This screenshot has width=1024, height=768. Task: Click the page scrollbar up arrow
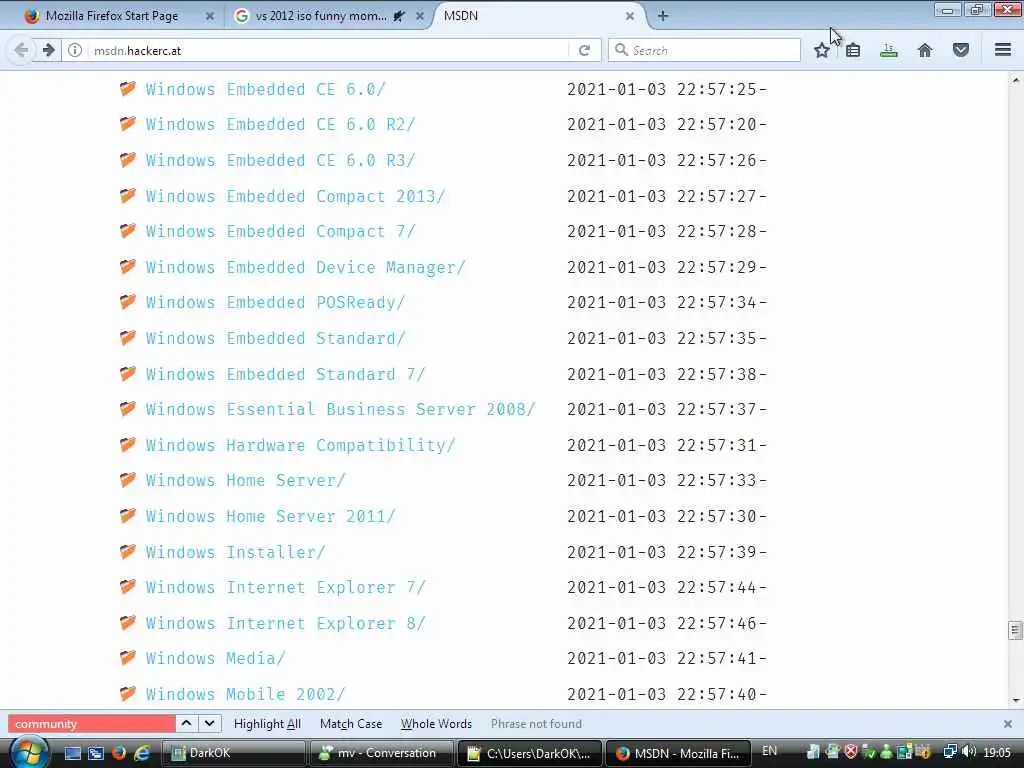[x=1016, y=80]
